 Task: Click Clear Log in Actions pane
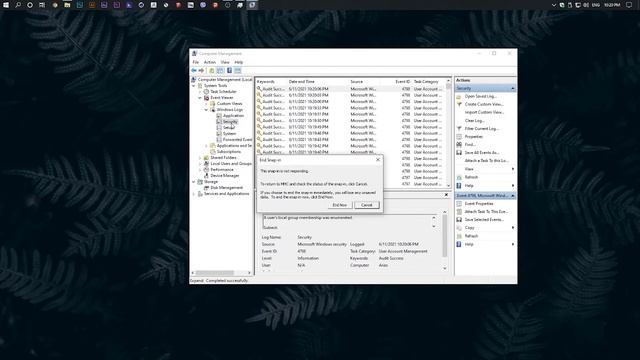click(x=474, y=121)
